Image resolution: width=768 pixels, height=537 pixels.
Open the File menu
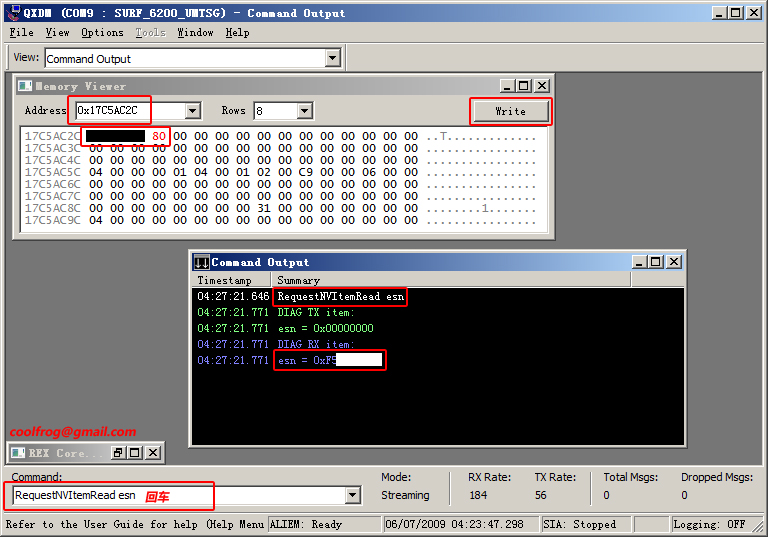pos(22,32)
